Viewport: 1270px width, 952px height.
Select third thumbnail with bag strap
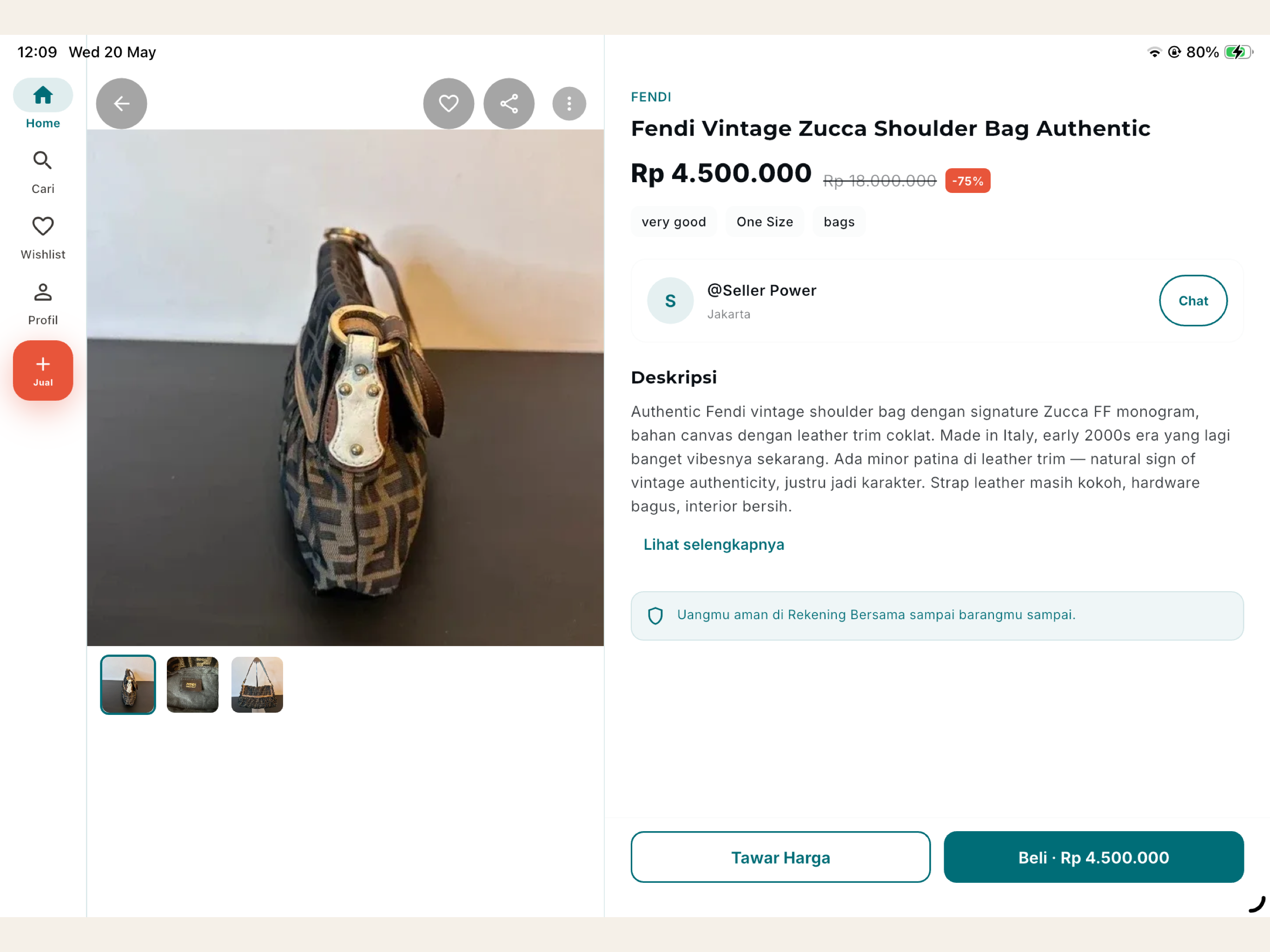click(x=257, y=684)
